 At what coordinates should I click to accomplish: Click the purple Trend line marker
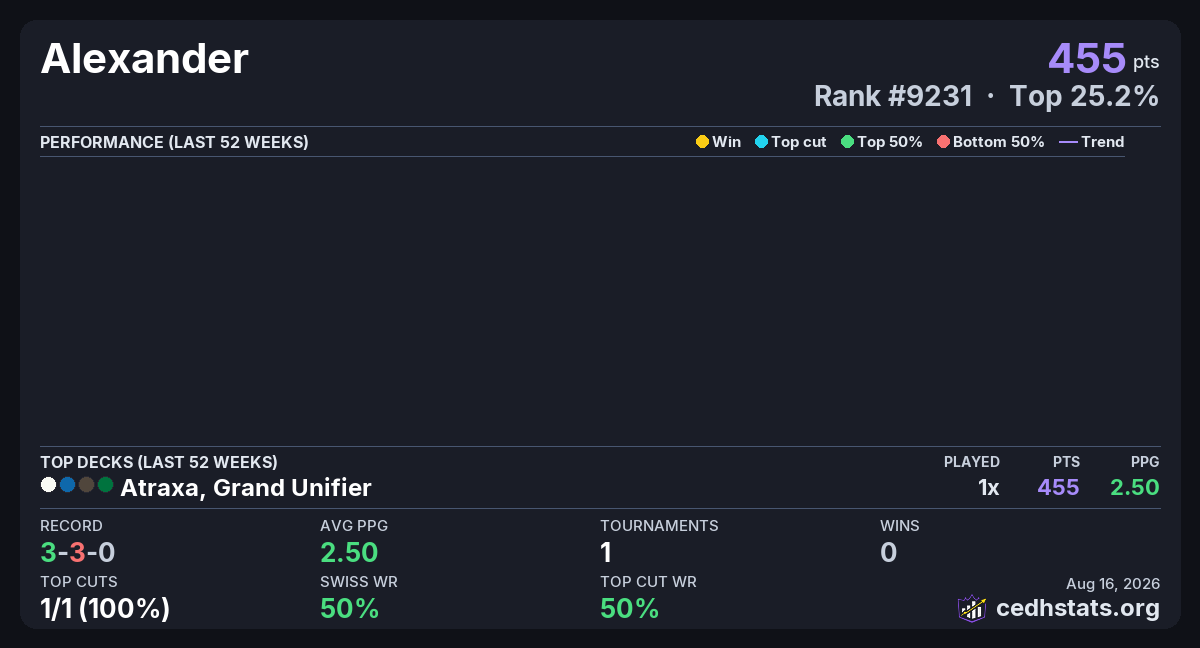pos(1068,142)
